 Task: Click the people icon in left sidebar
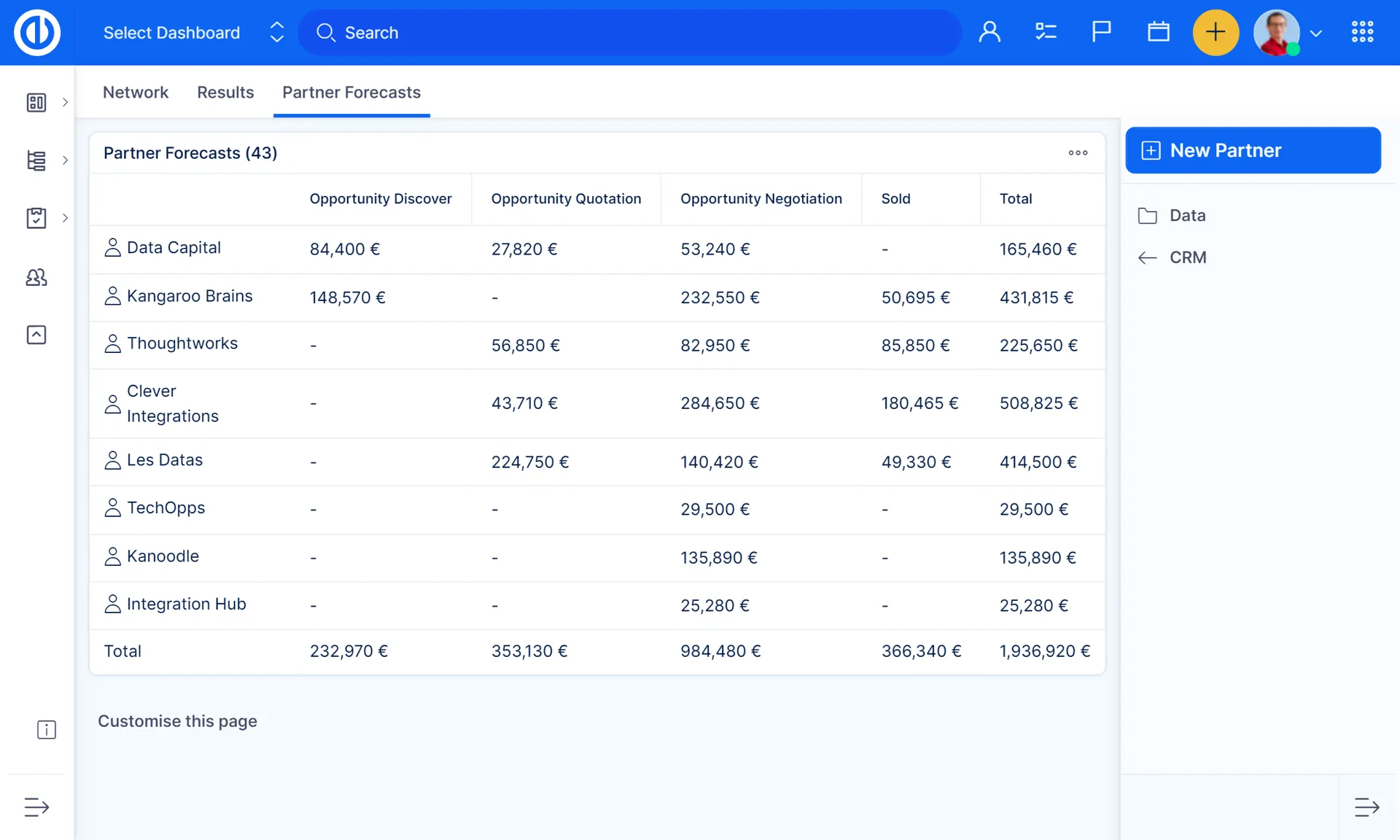point(36,277)
